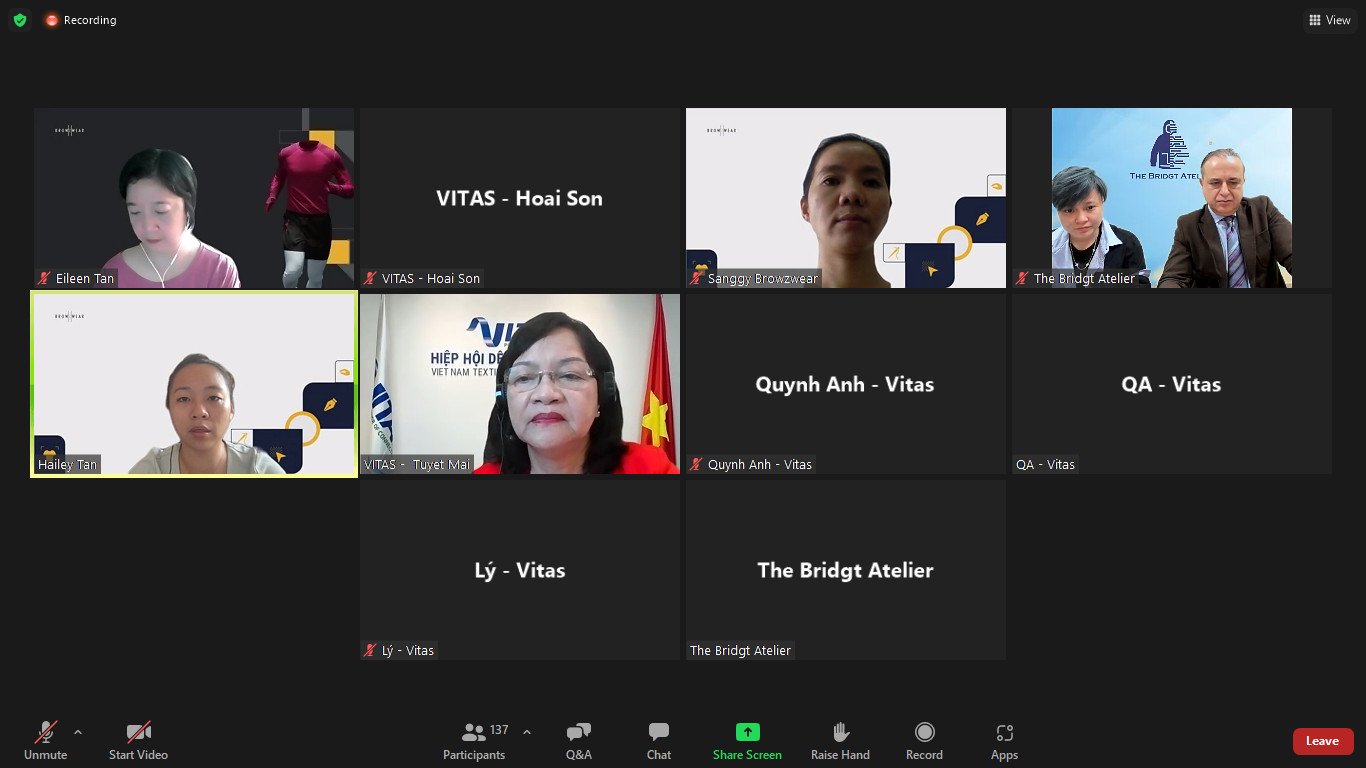Click the Sanggy Browzwear video tile
The image size is (1366, 768).
pyautogui.click(x=846, y=198)
